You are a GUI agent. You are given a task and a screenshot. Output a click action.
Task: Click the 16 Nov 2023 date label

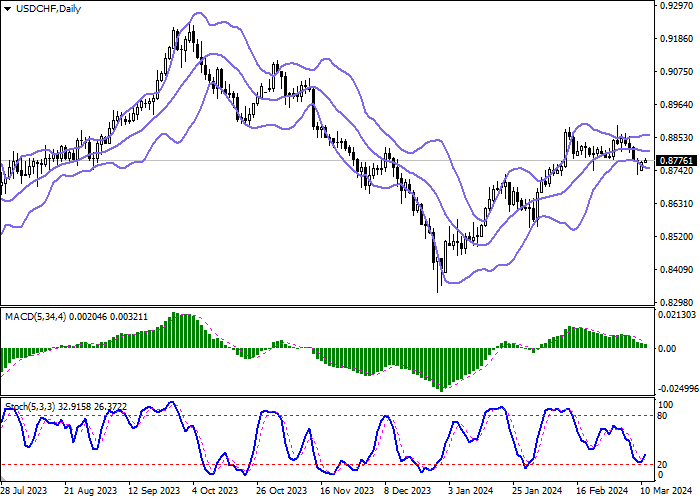(x=347, y=491)
